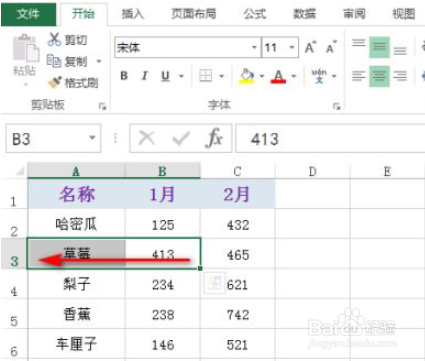425x361 pixels.
Task: Open phonetic guide dropdown arrow
Action: click(x=334, y=76)
